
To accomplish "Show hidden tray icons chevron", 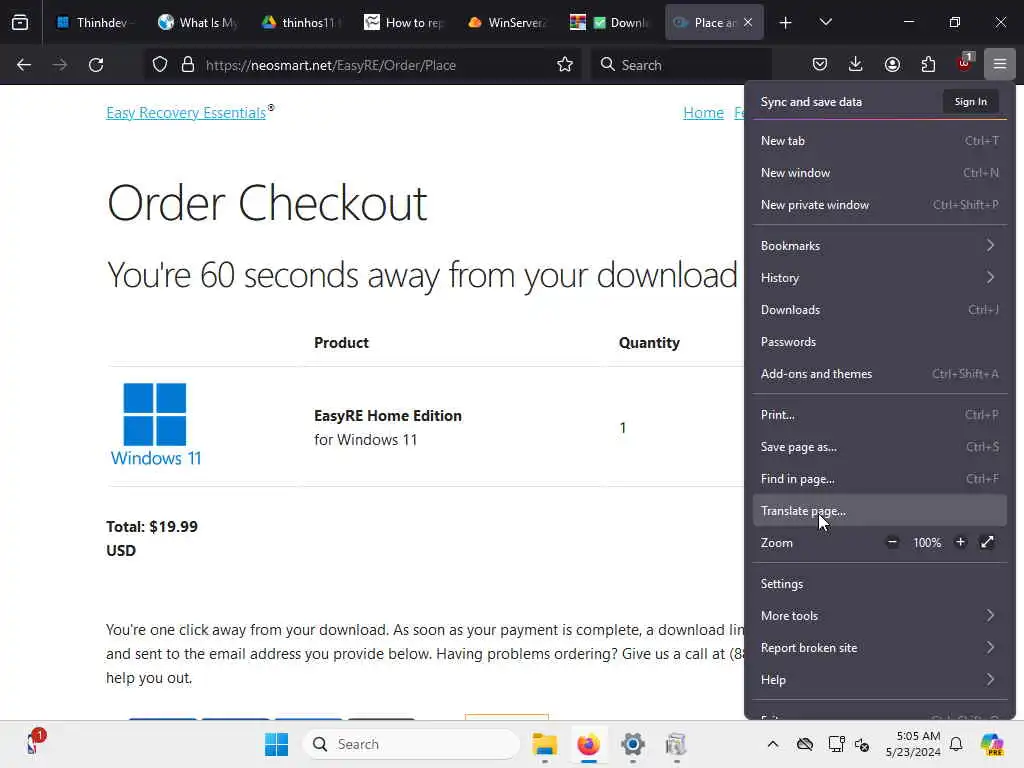I will tap(773, 744).
